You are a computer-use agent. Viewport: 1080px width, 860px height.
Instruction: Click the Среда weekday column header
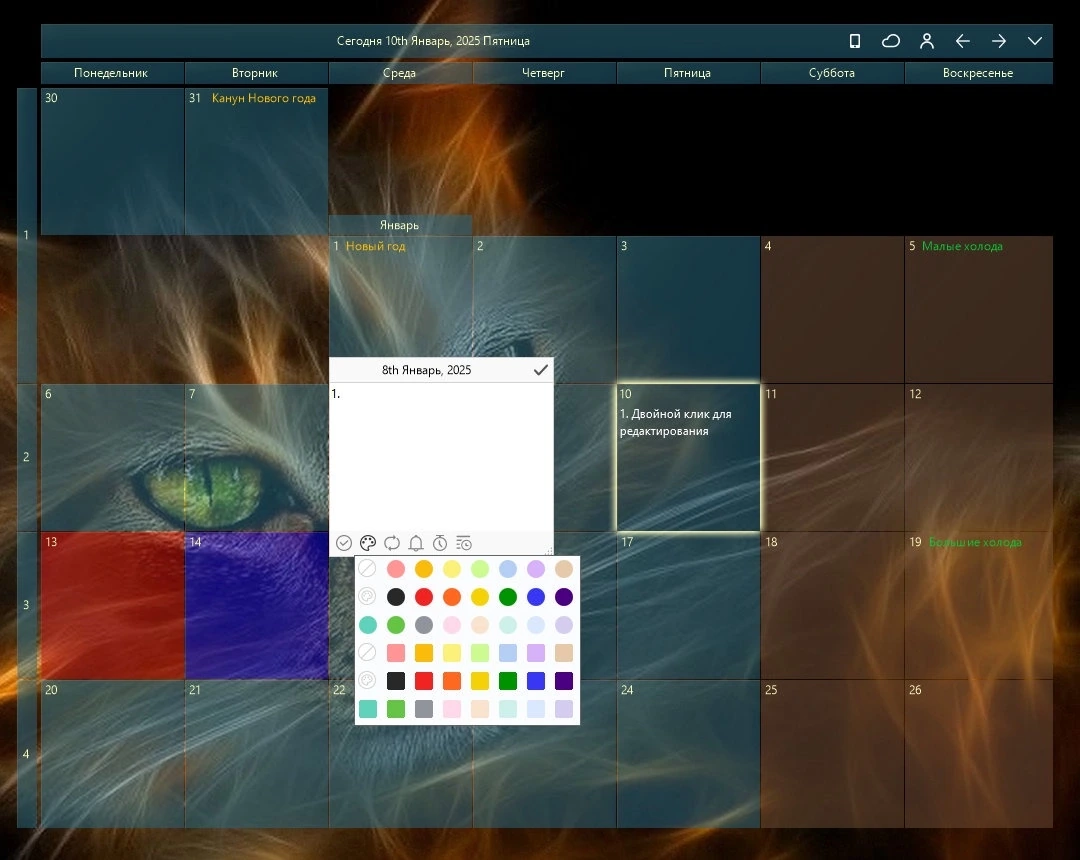coord(399,73)
